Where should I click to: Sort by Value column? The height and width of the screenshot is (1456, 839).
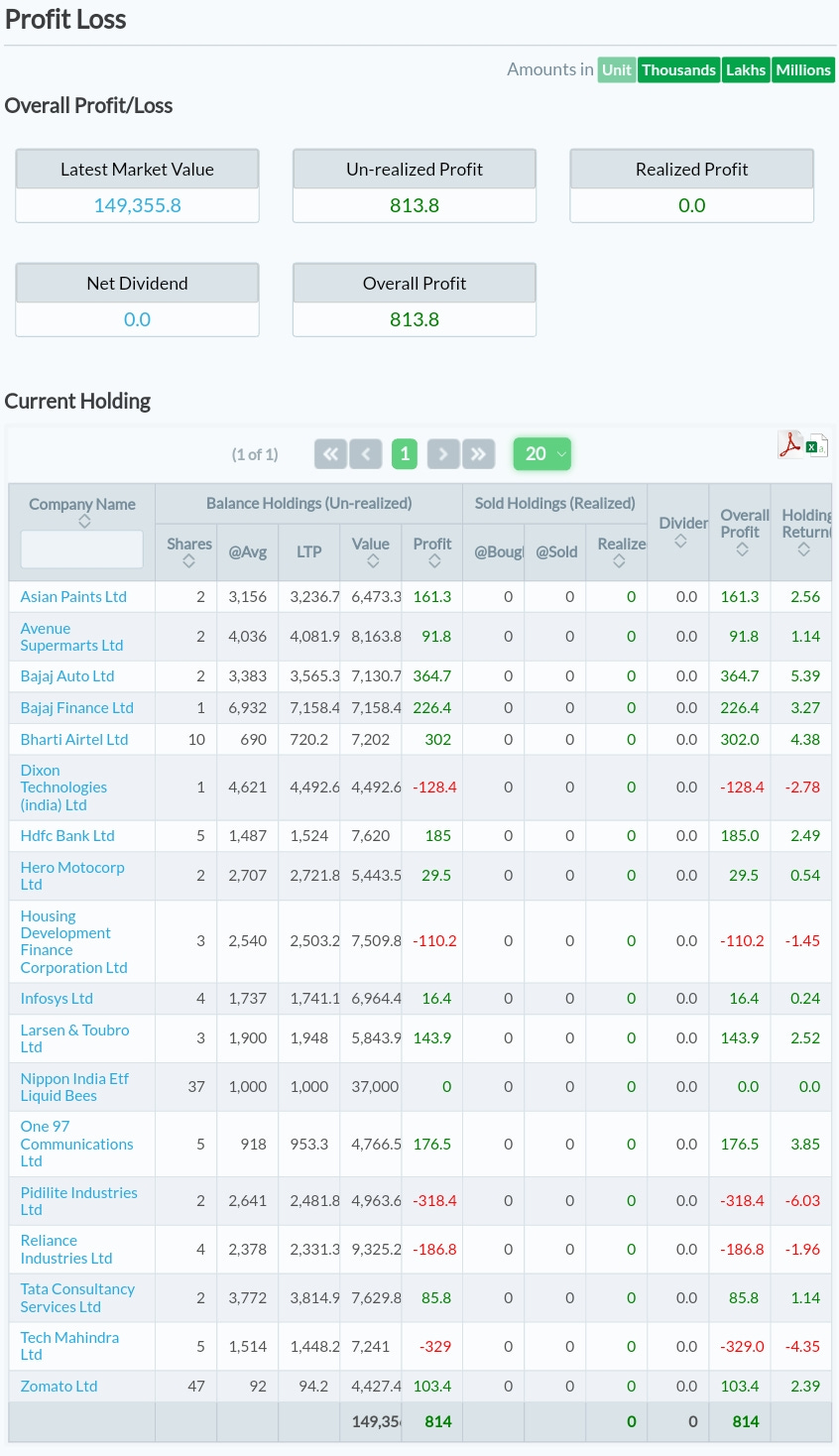click(373, 561)
